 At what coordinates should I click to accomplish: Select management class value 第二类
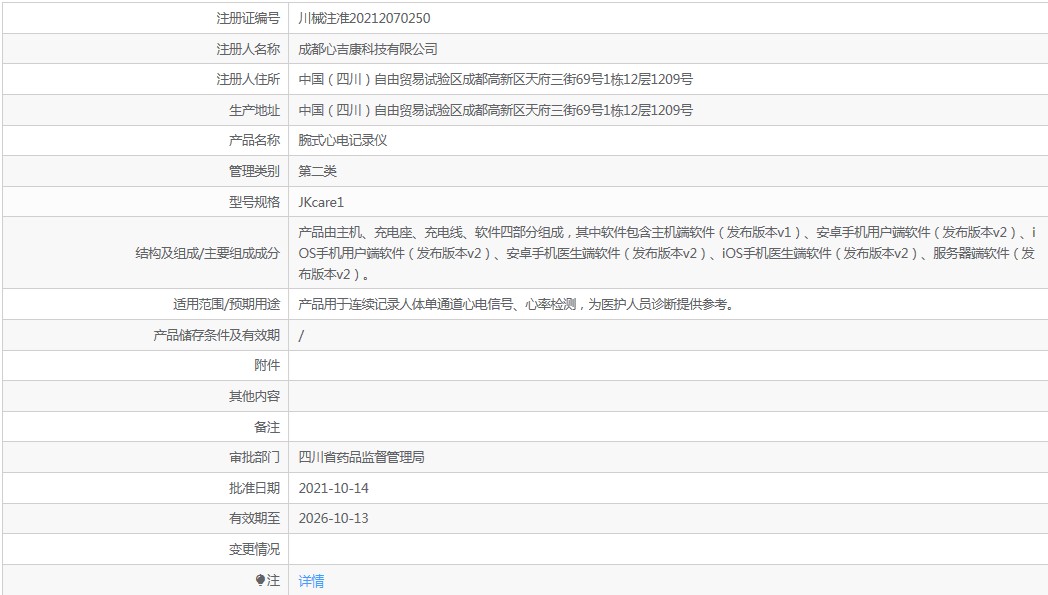[x=317, y=171]
